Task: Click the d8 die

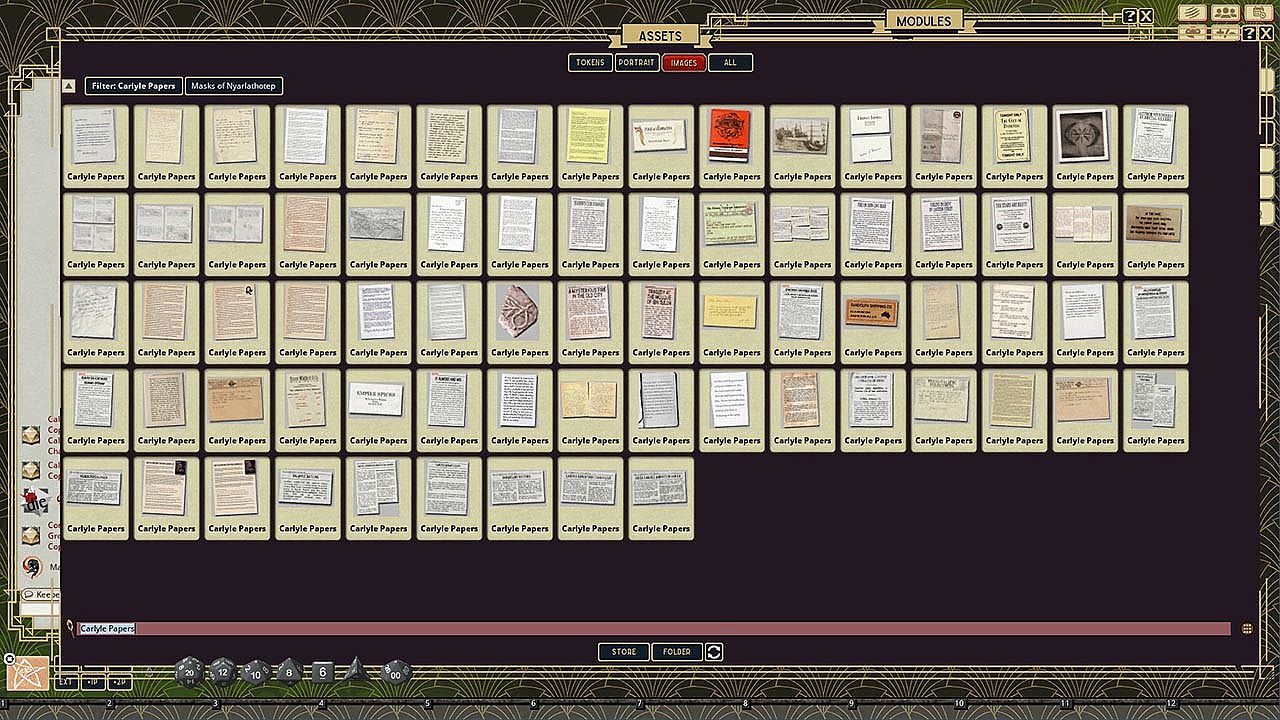Action: click(x=289, y=671)
